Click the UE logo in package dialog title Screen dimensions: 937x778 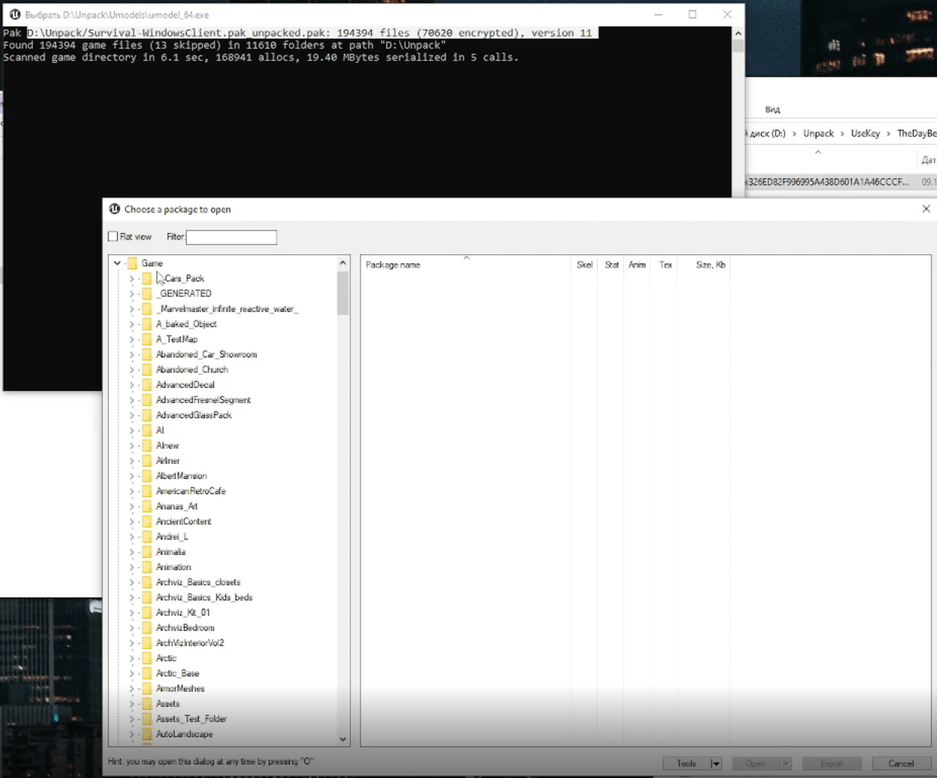pyautogui.click(x=114, y=209)
